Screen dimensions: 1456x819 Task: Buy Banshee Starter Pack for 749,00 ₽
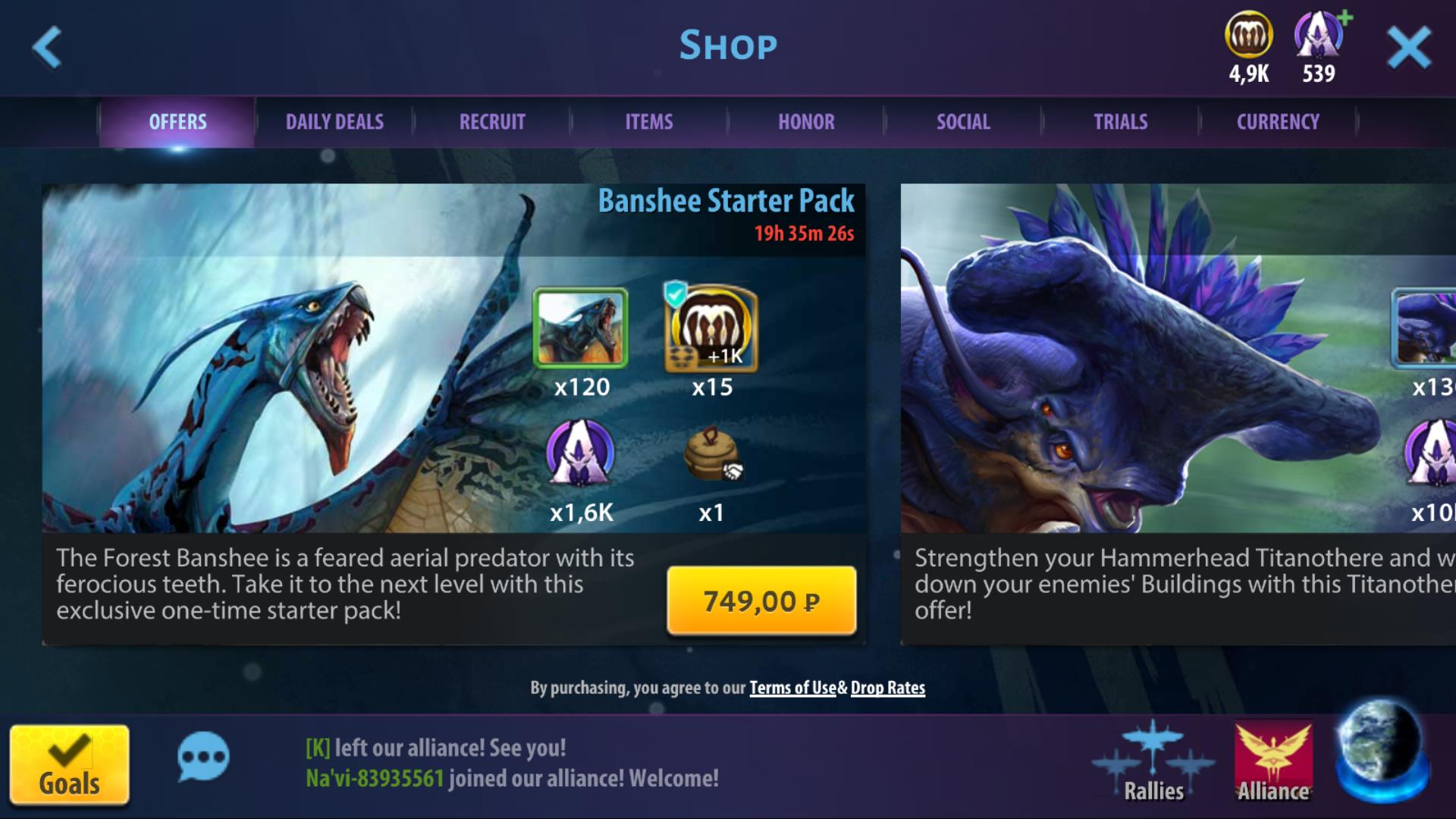pyautogui.click(x=761, y=601)
